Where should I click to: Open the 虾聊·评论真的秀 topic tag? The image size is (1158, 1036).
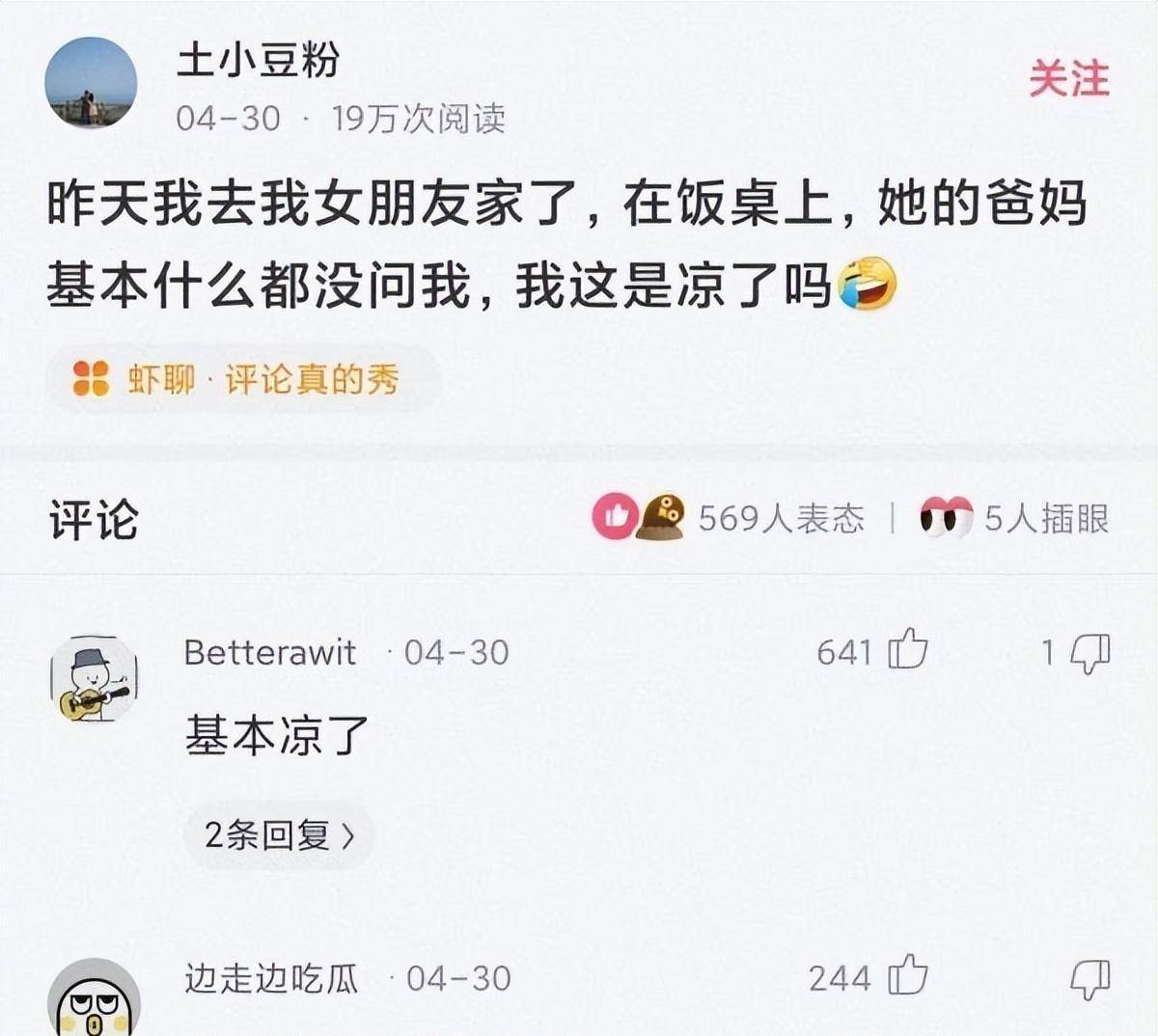(243, 379)
